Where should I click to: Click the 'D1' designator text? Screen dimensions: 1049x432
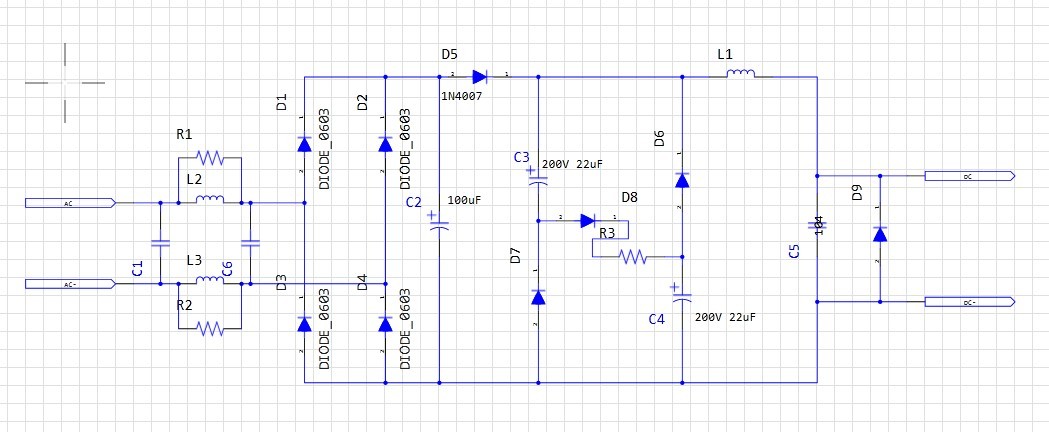point(282,102)
